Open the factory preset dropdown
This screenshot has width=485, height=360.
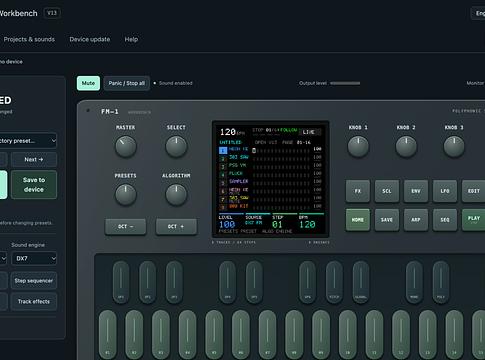(x=28, y=141)
